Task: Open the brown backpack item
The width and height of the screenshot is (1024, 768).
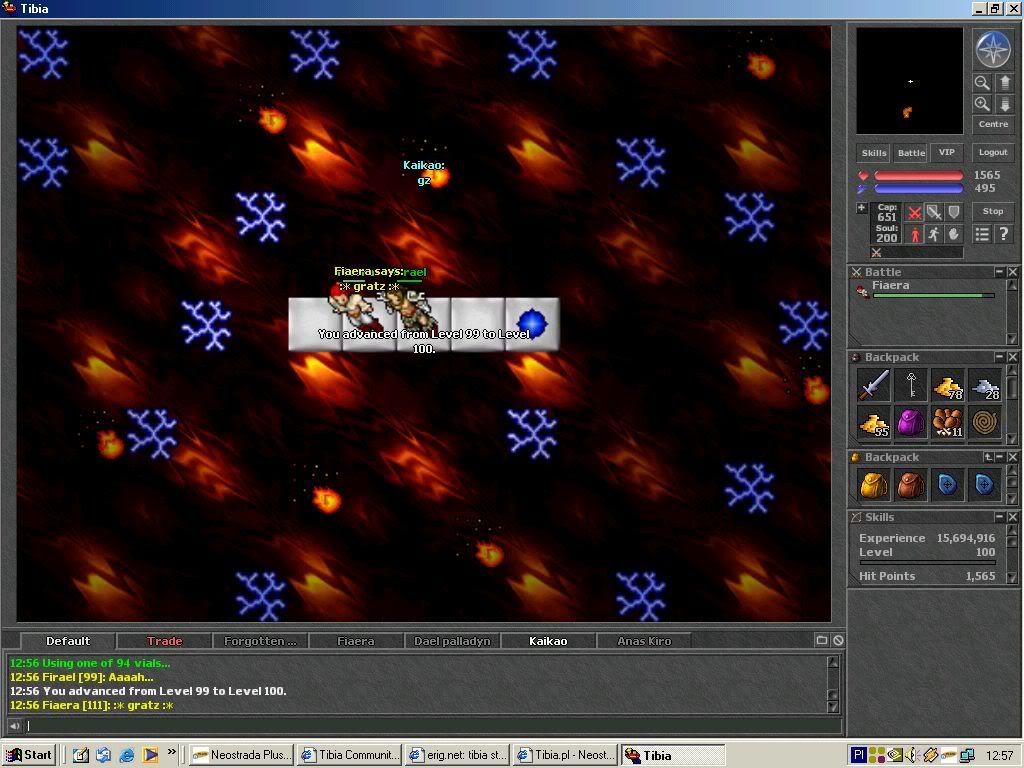Action: pyautogui.click(x=911, y=485)
